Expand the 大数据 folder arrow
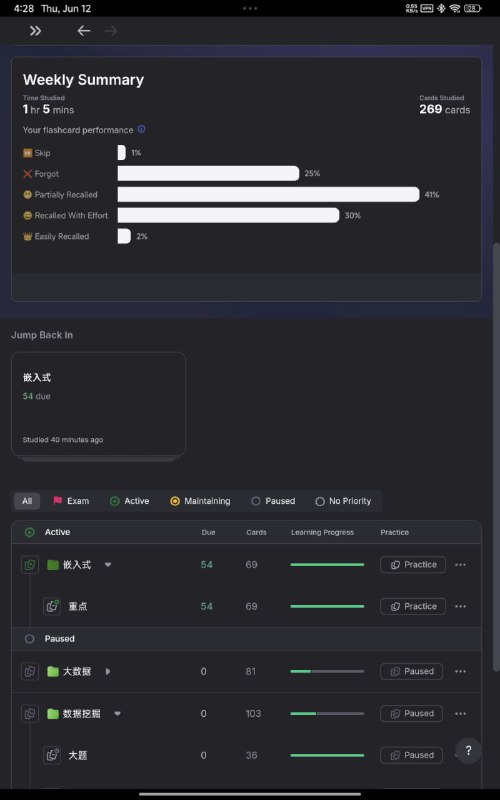Image resolution: width=500 pixels, height=800 pixels. [108, 671]
